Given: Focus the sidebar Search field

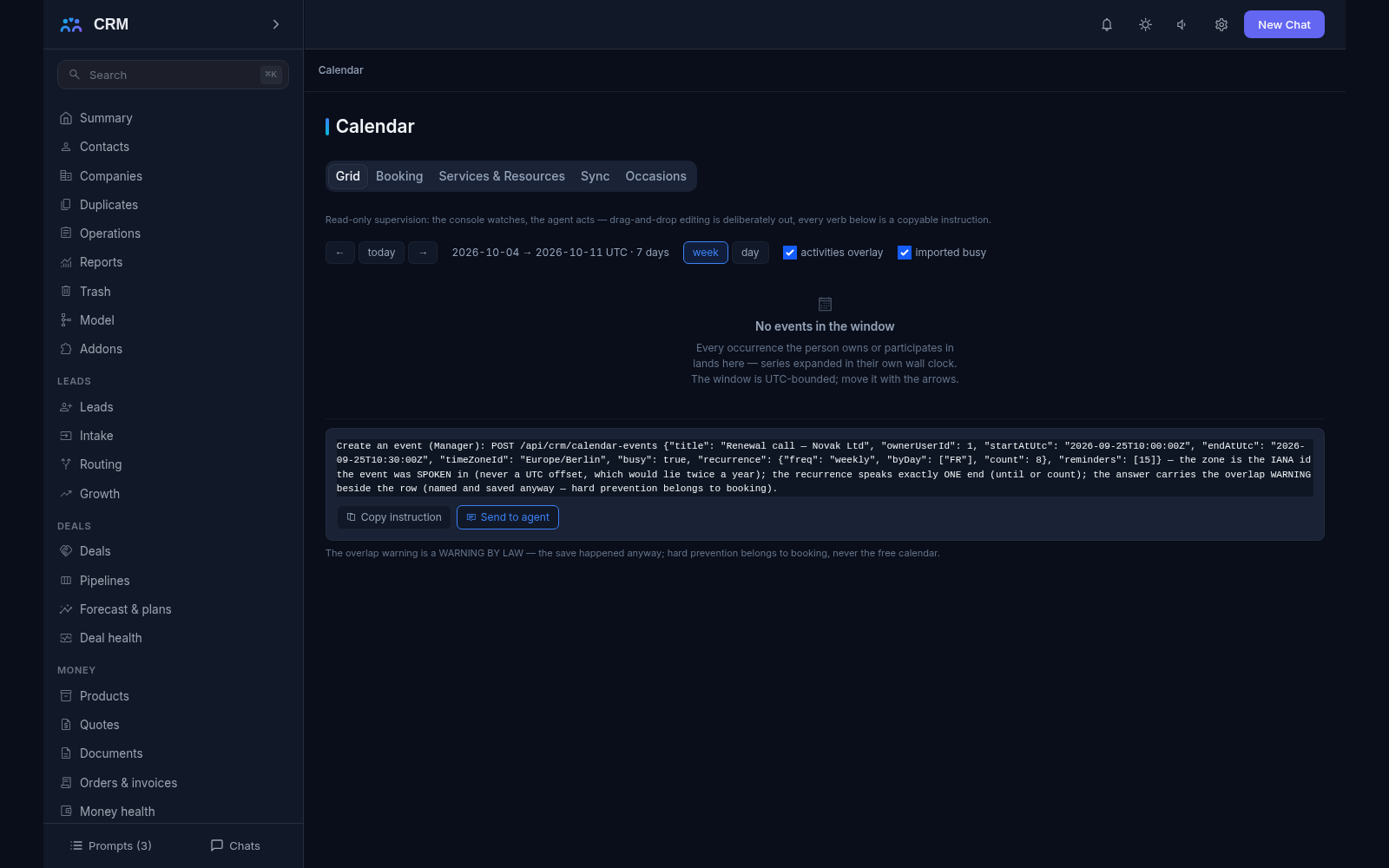Looking at the screenshot, I should click(173, 75).
